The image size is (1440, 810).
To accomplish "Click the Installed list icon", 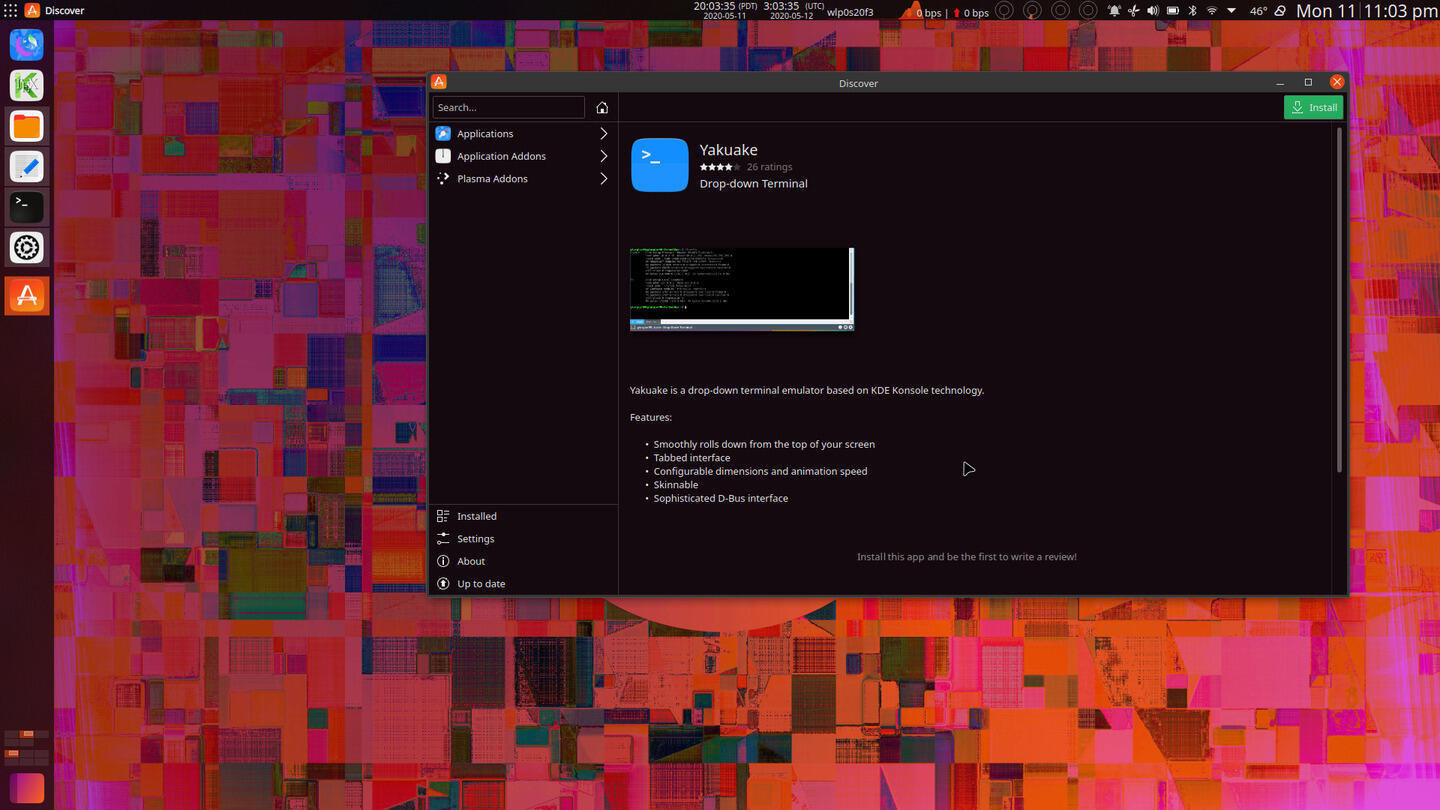I will [x=443, y=516].
